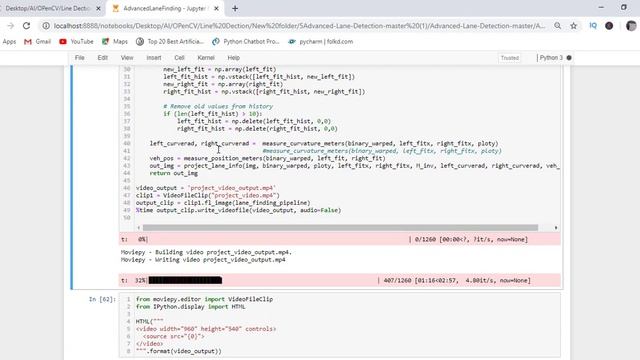Viewport: 640px width, 360px height.
Task: Click the 'from moviepy.editor import VideoFileClip' line
Action: tap(204, 299)
